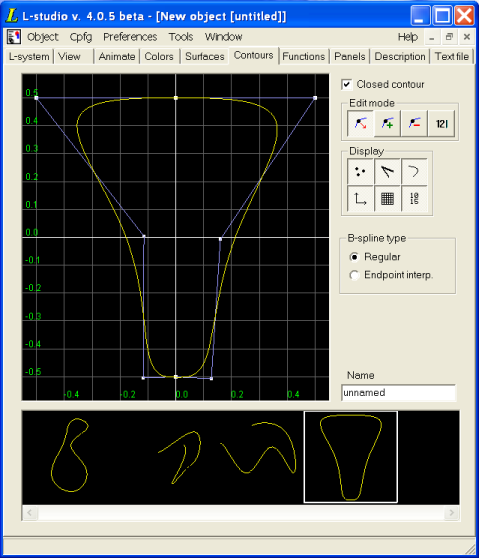Close the inner document window

(x=467, y=37)
